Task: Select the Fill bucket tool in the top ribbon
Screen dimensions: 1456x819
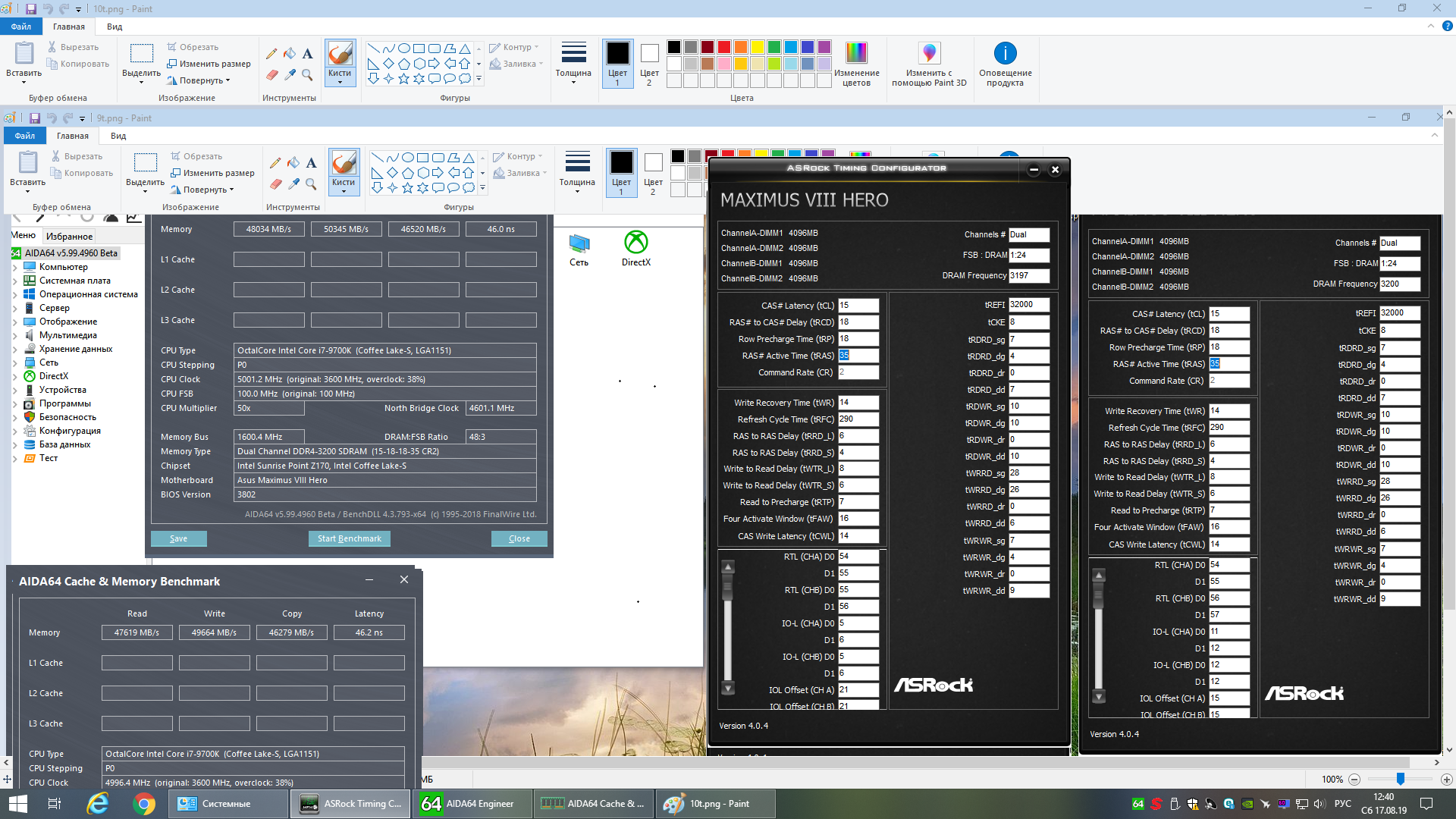Action: (290, 54)
